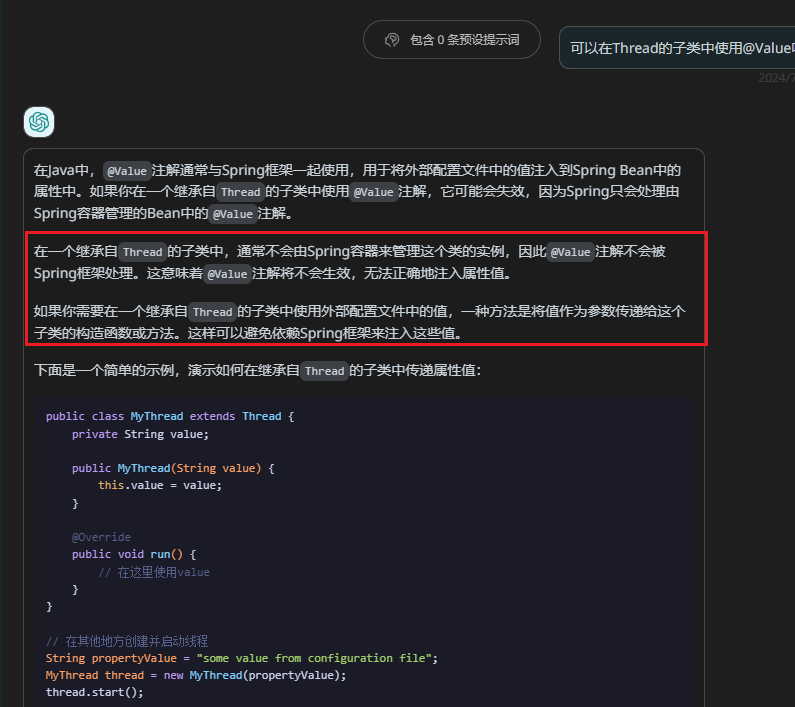
Task: Click the 2024/7 message timestamp
Action: 775,78
